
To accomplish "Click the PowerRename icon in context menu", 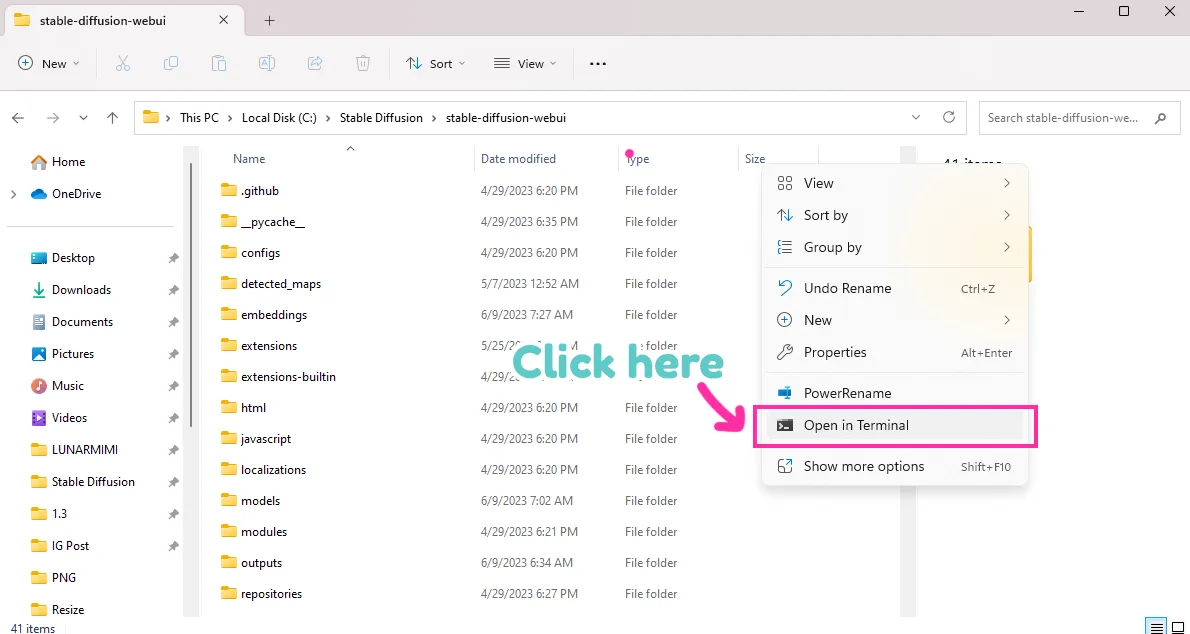I will click(x=785, y=393).
